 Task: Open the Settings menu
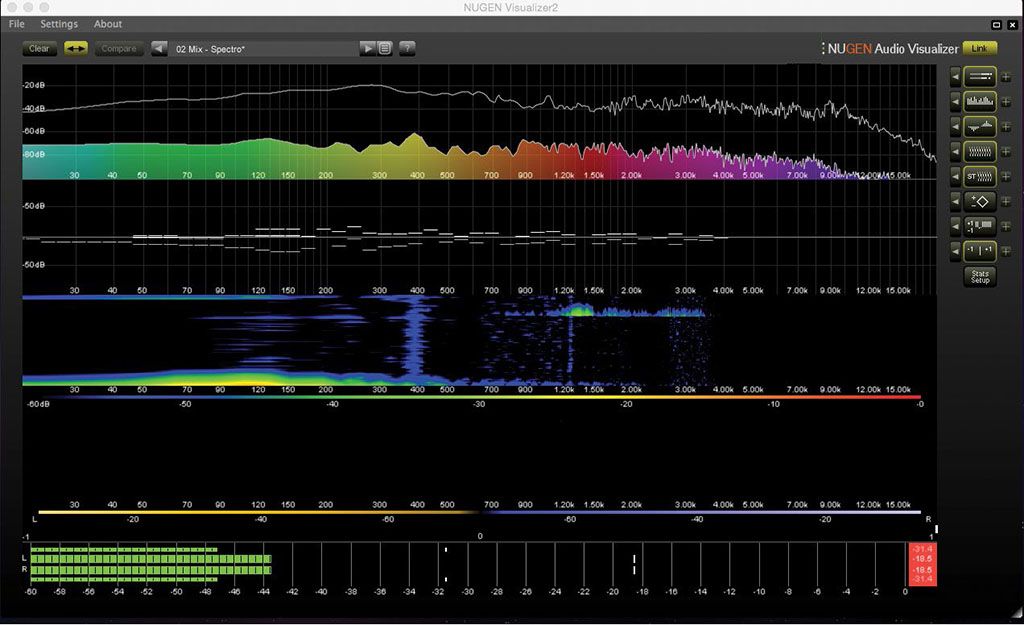click(58, 24)
